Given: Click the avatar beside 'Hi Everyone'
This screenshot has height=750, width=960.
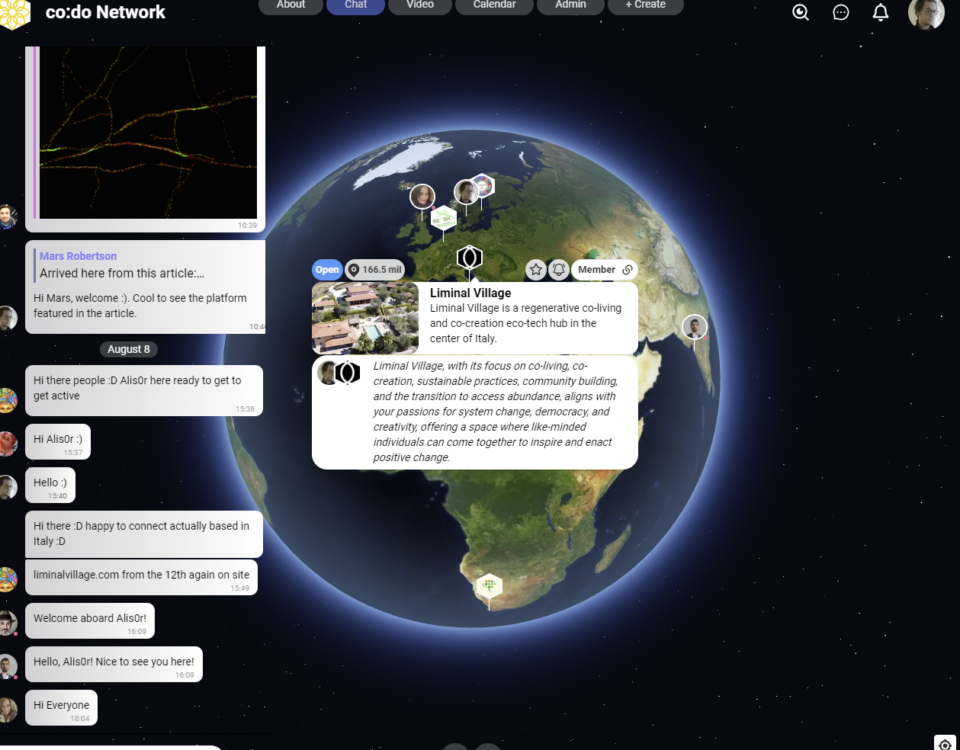Looking at the screenshot, I should (7, 710).
